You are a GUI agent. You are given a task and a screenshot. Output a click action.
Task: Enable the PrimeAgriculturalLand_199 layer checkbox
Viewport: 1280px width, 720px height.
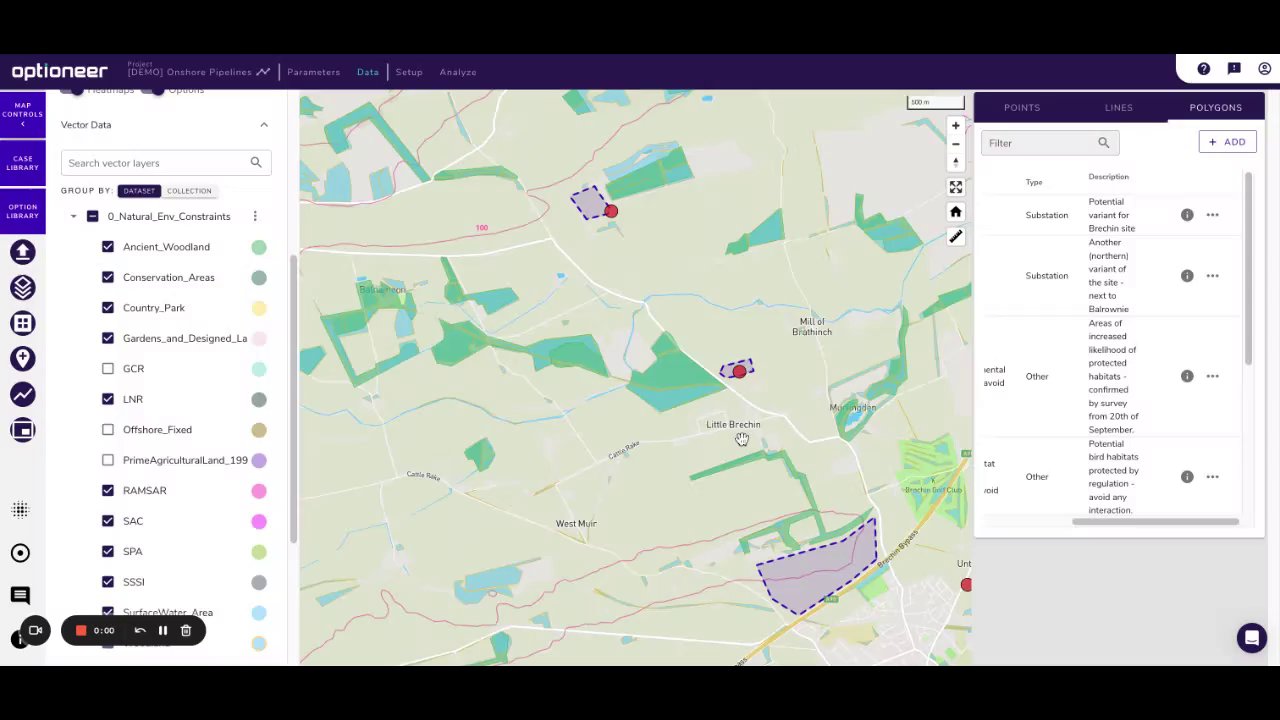(108, 460)
